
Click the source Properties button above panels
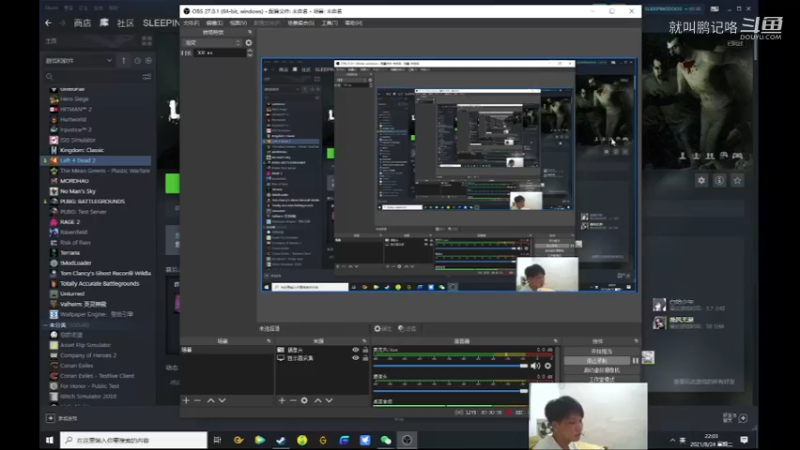pos(383,329)
